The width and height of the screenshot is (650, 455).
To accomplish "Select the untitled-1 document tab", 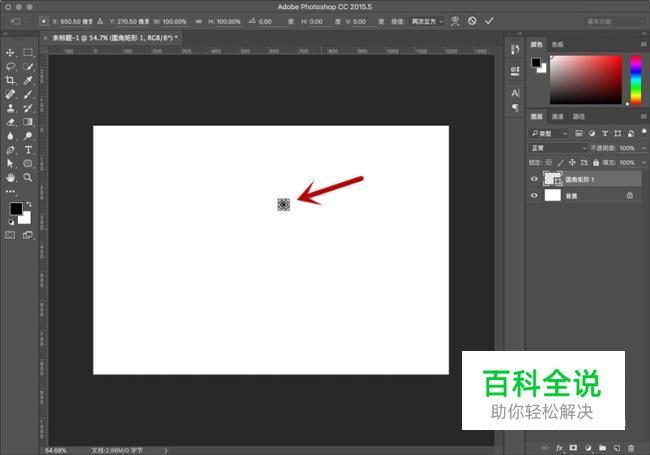I will tap(114, 38).
